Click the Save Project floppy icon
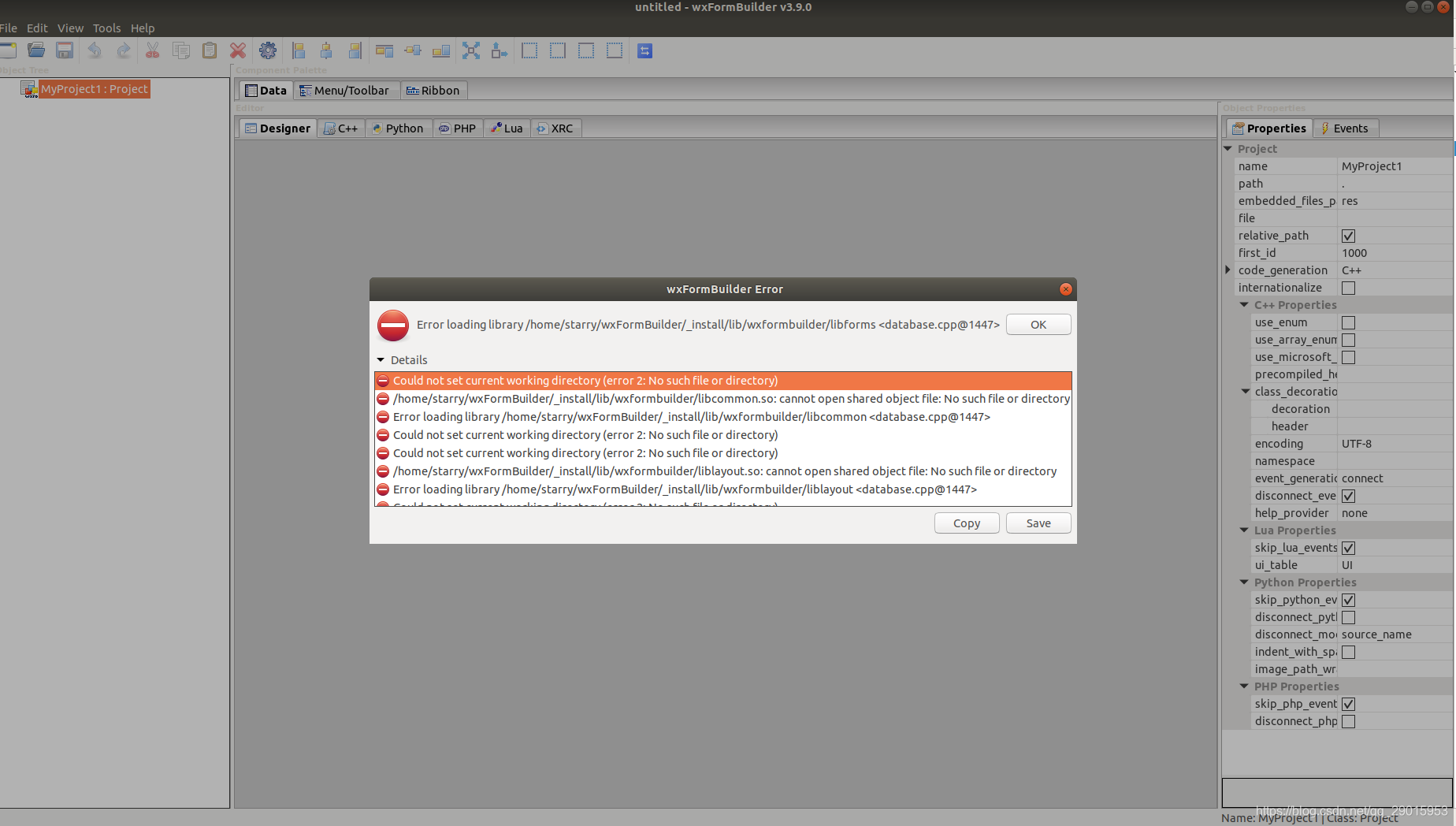 coord(65,50)
